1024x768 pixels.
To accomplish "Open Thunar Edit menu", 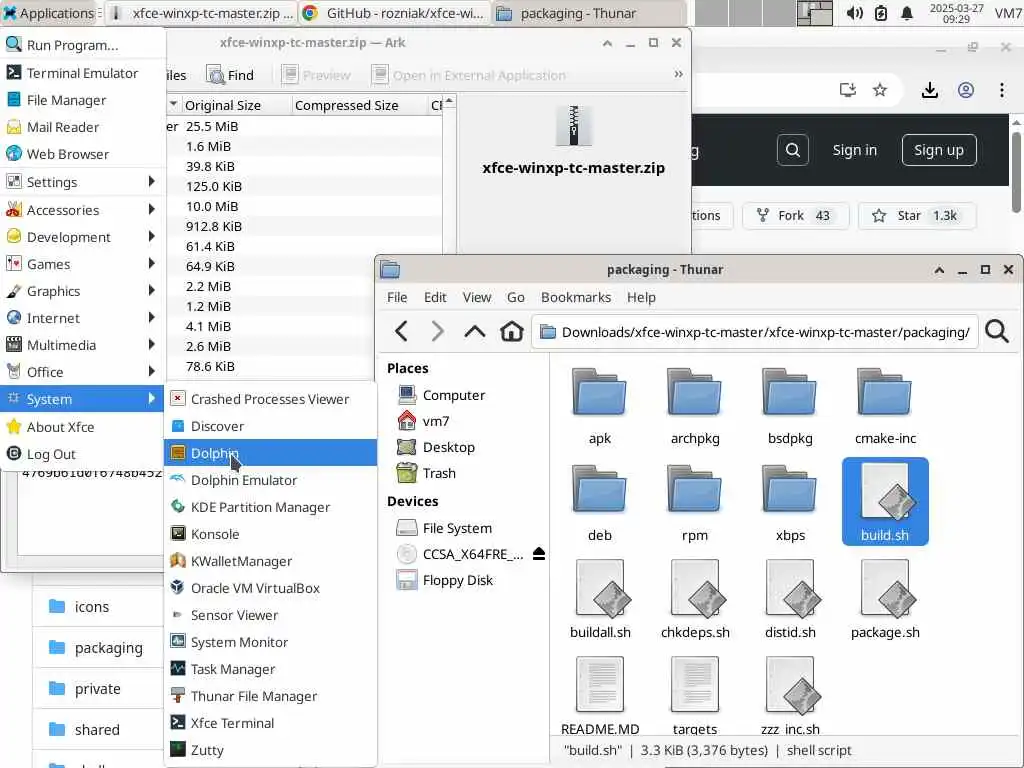I will click(435, 297).
